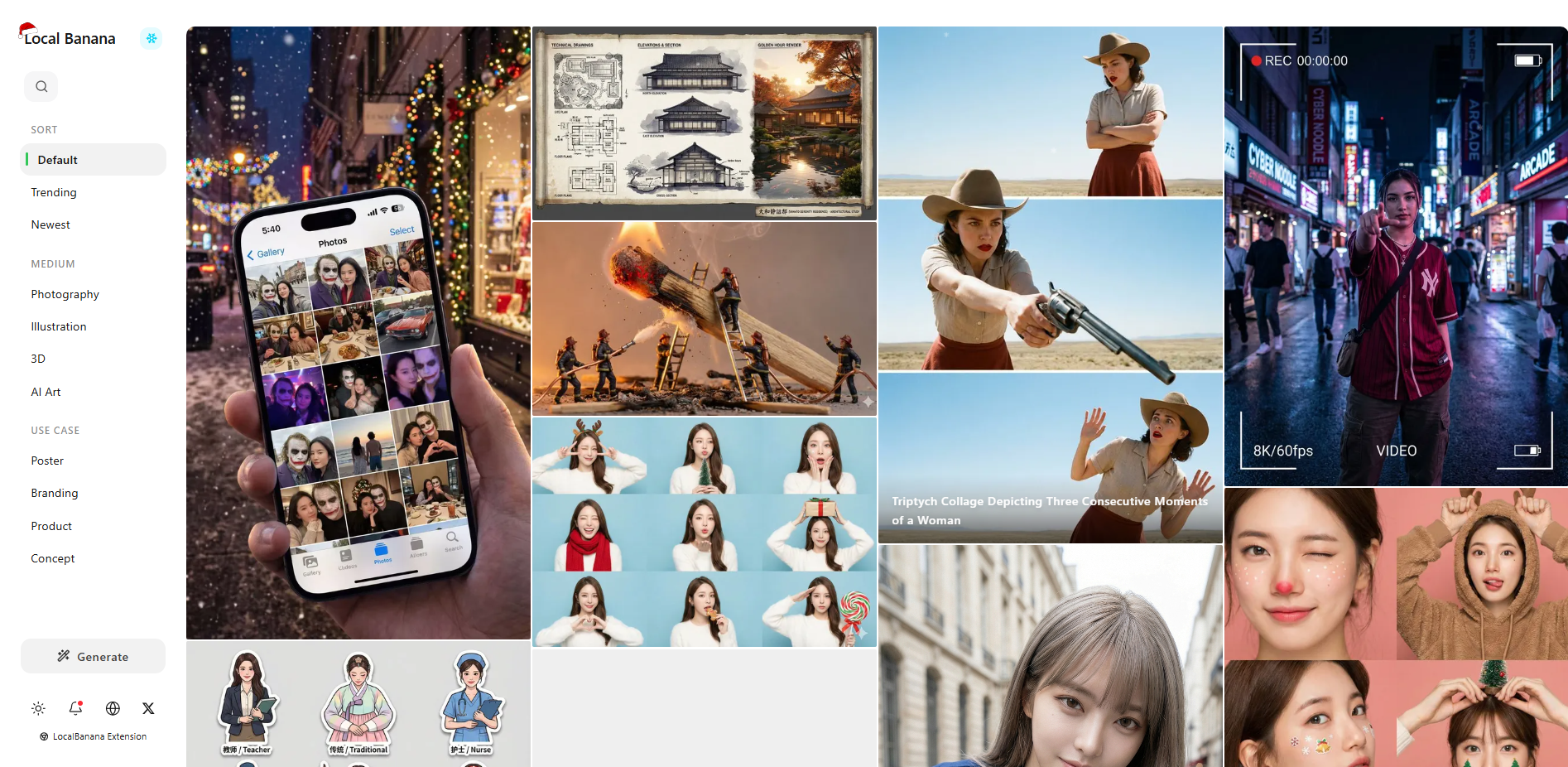Open the gray-haired woman portrait image
This screenshot has height=767, width=1568.
click(1051, 656)
